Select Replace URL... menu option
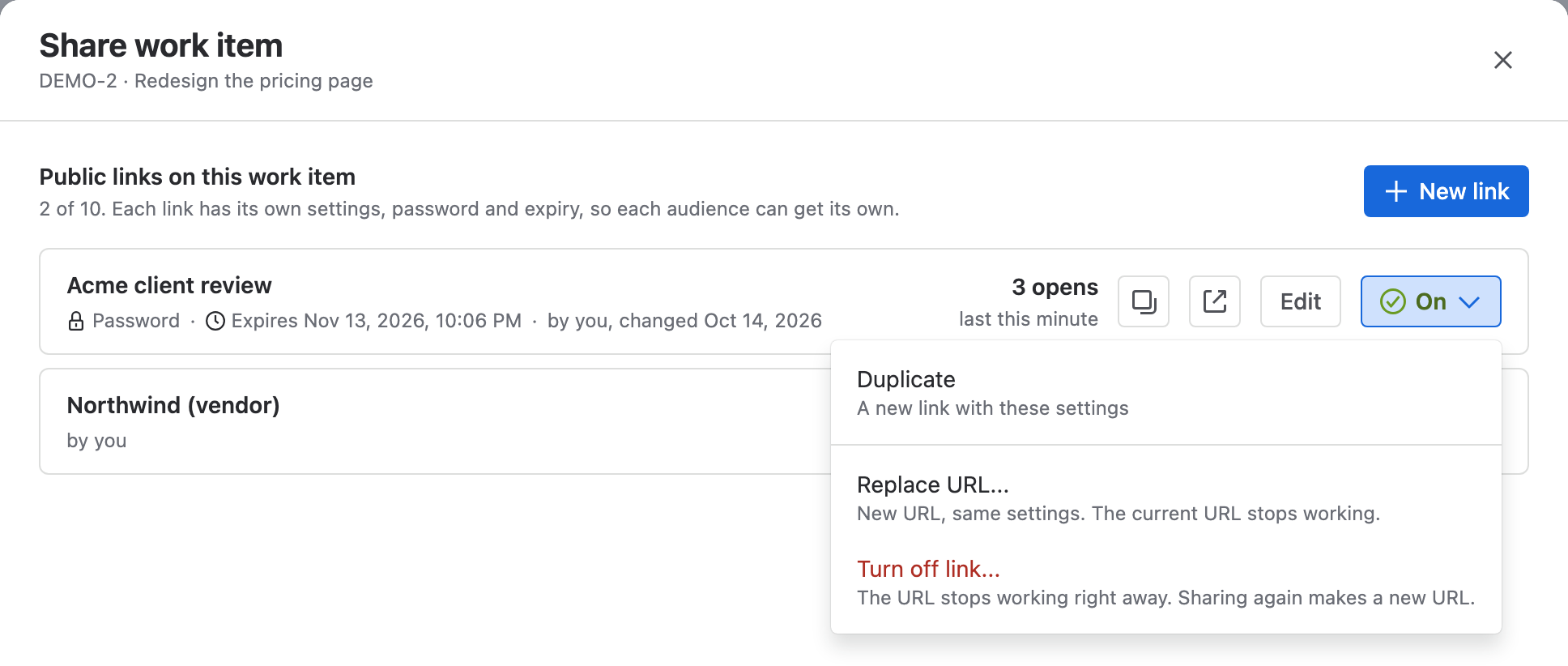 coord(1166,498)
